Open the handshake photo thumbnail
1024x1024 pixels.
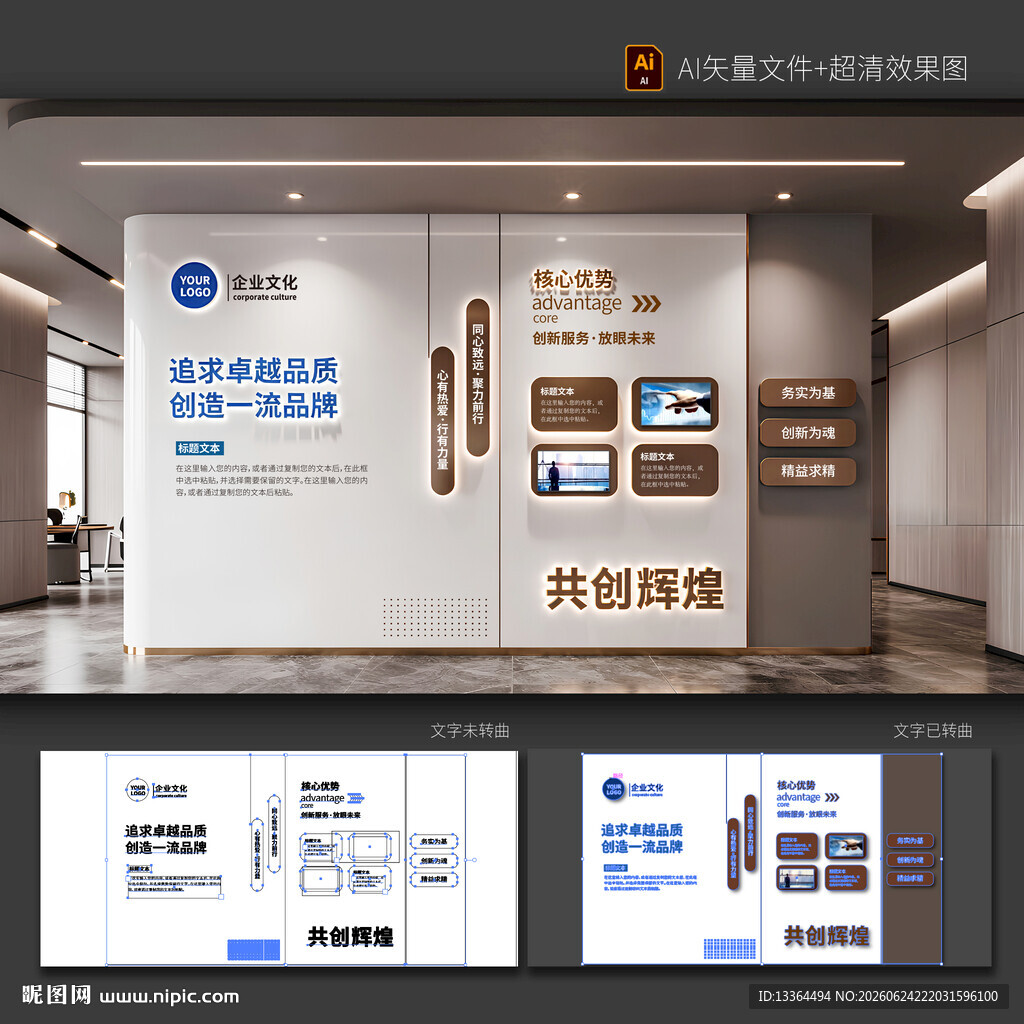point(675,404)
